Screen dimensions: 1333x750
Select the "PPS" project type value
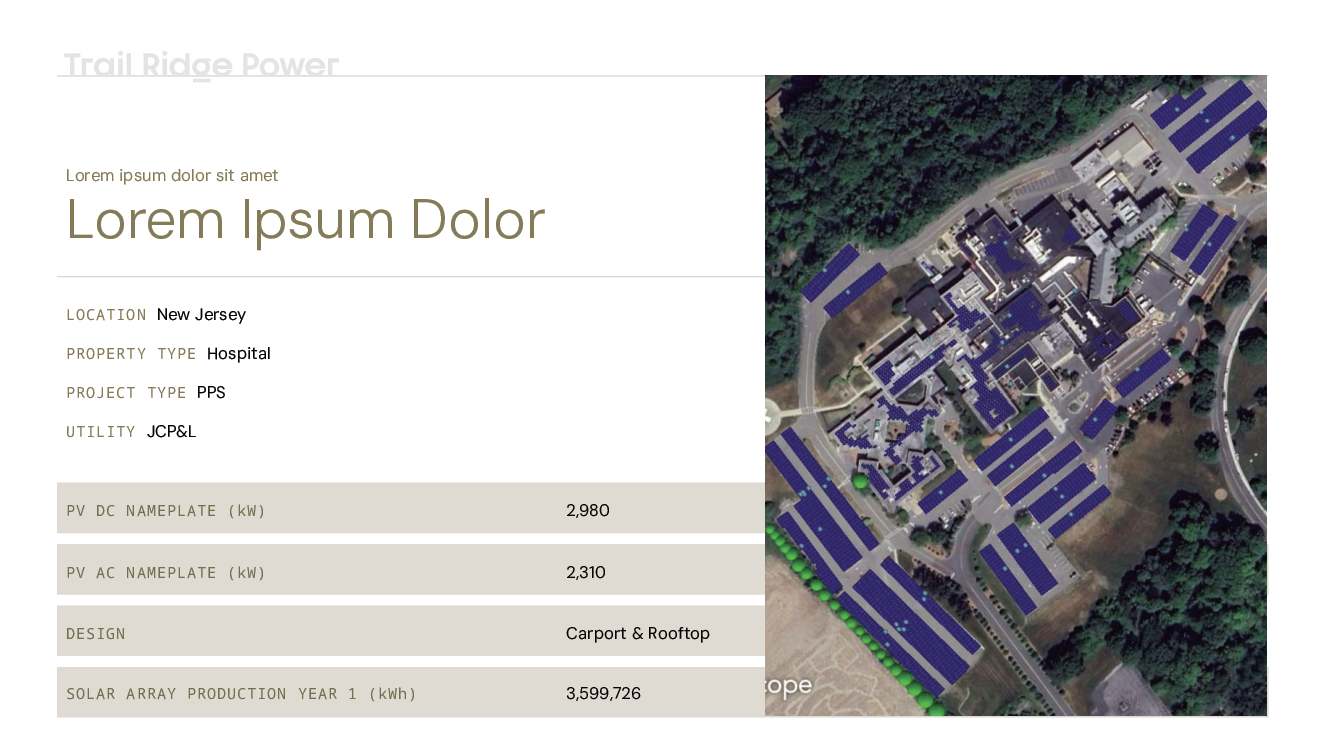click(211, 393)
